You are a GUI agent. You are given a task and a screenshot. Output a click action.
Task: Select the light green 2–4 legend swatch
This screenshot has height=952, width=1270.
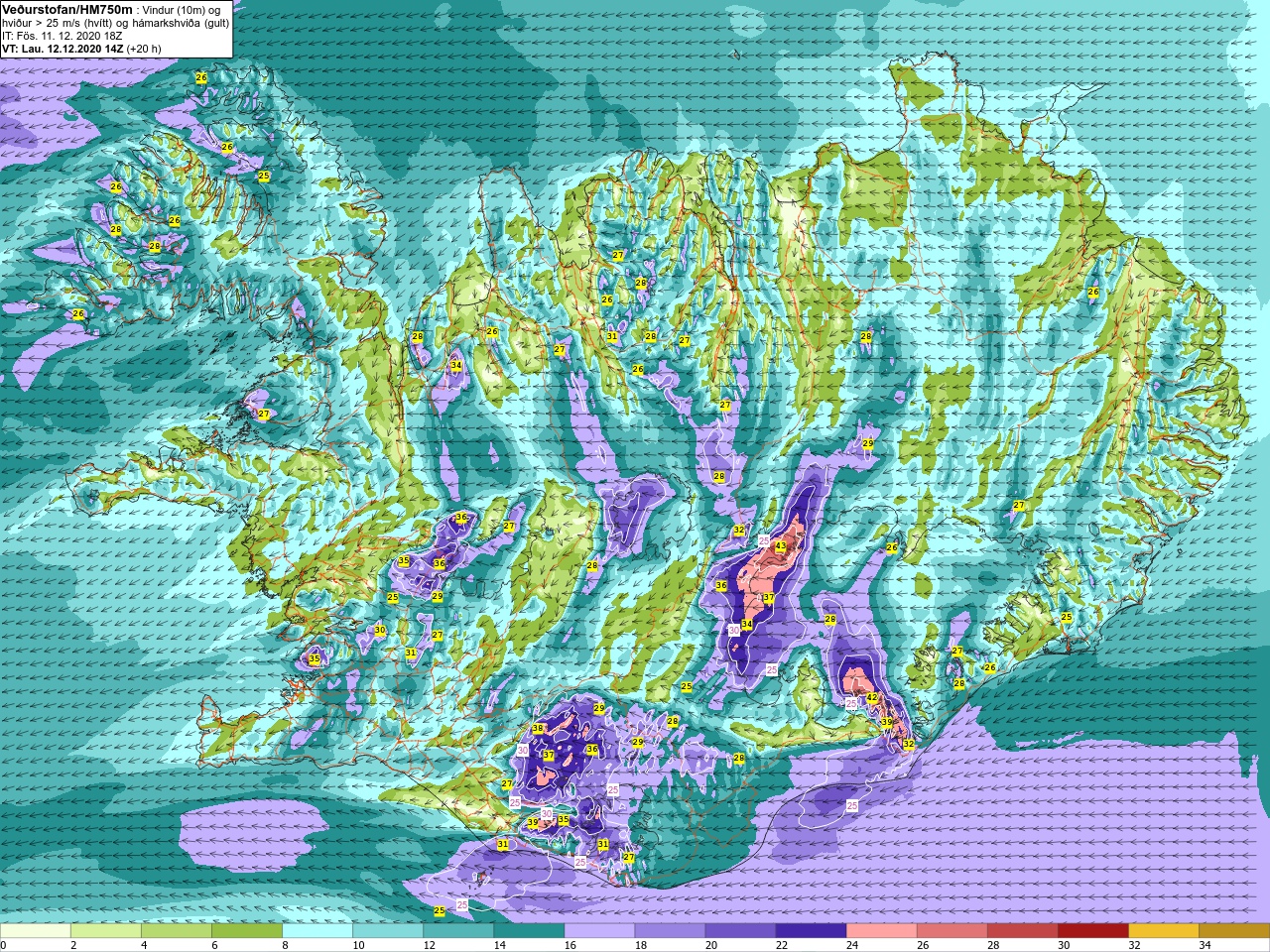pyautogui.click(x=106, y=931)
